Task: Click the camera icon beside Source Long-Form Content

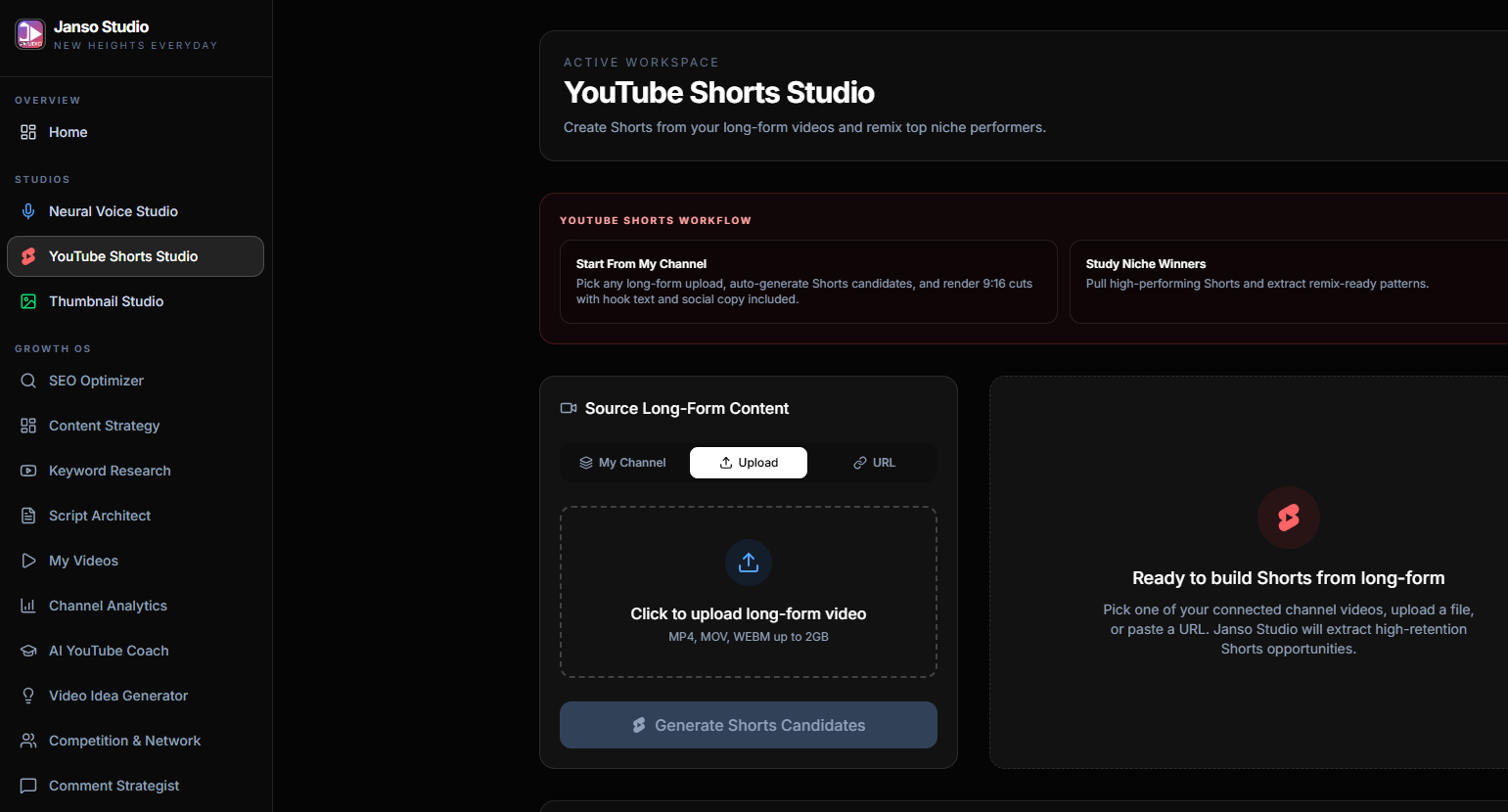Action: point(569,408)
